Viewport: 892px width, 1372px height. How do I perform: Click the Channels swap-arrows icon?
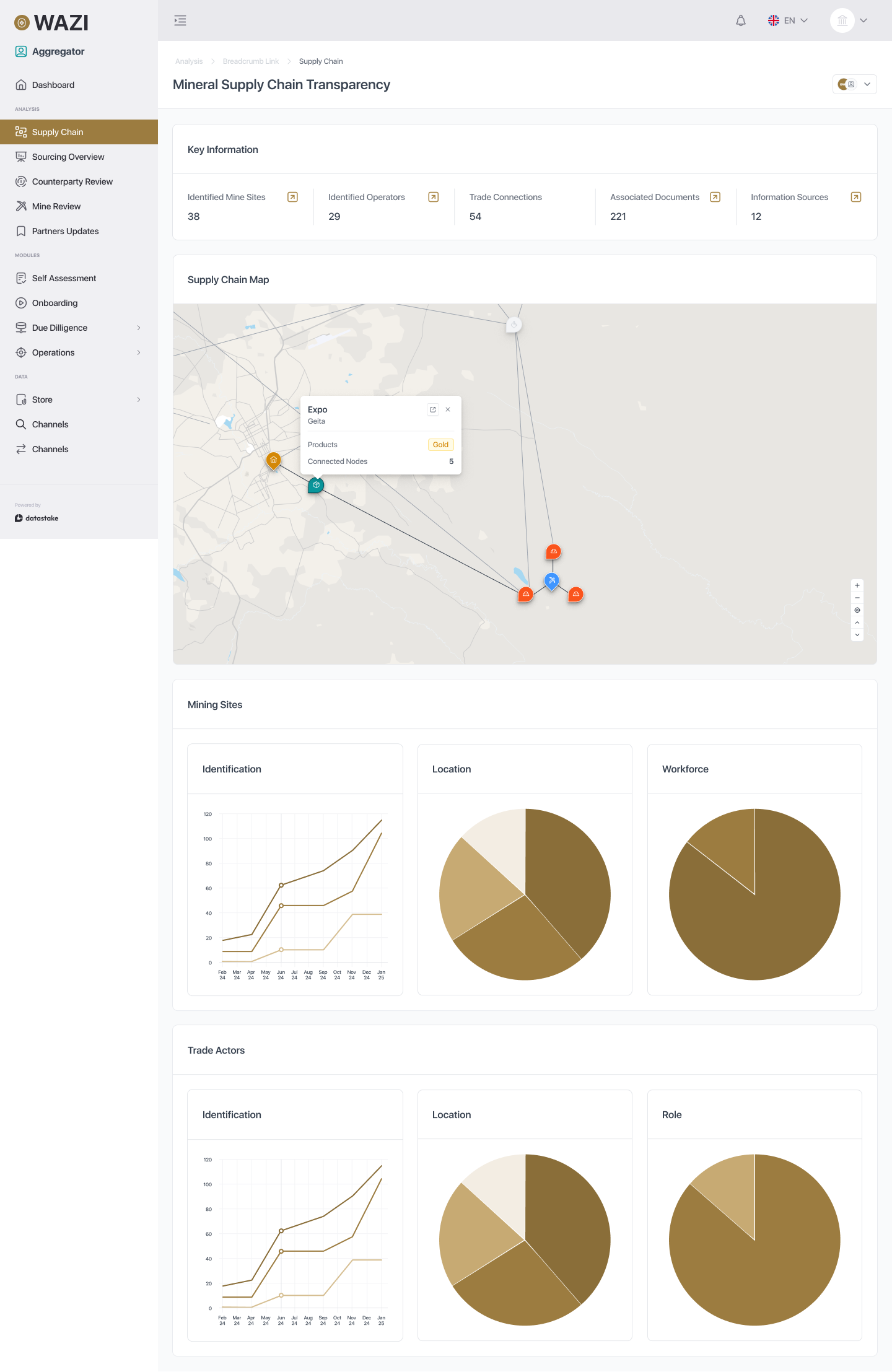coord(21,449)
